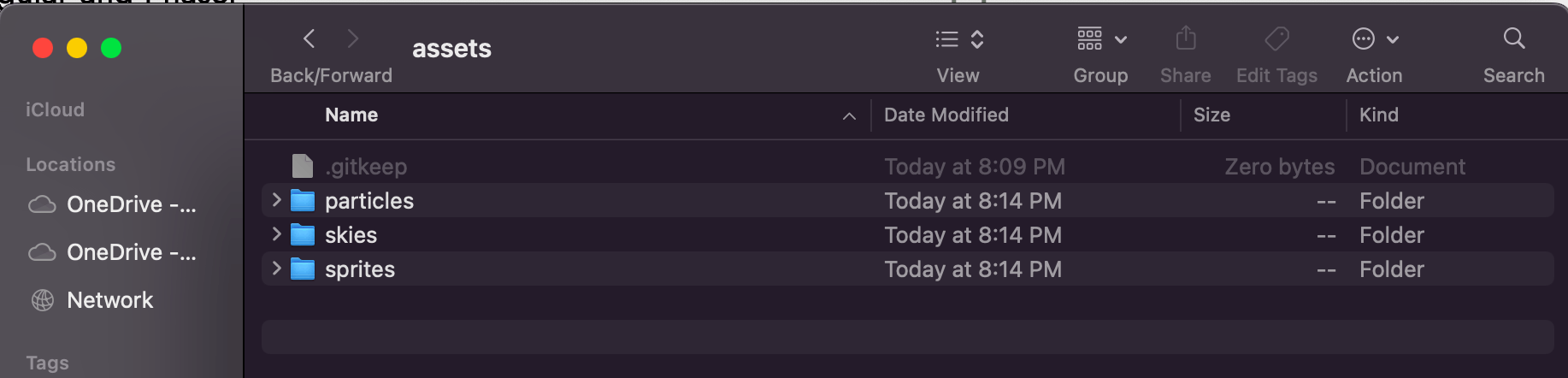Sort by Date Modified column
Image resolution: width=1568 pixels, height=378 pixels.
pyautogui.click(x=946, y=115)
